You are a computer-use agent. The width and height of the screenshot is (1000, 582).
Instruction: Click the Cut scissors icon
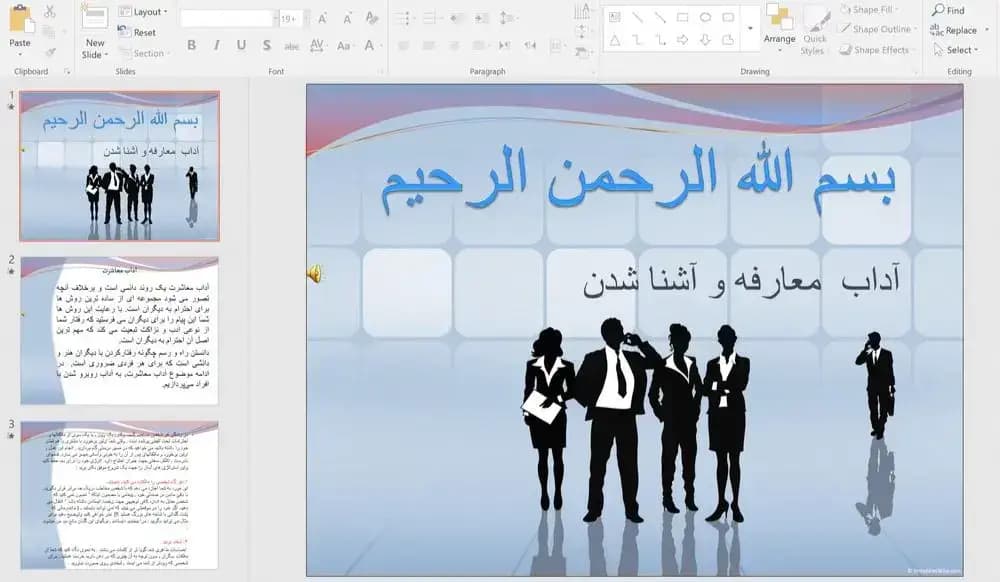tap(50, 11)
